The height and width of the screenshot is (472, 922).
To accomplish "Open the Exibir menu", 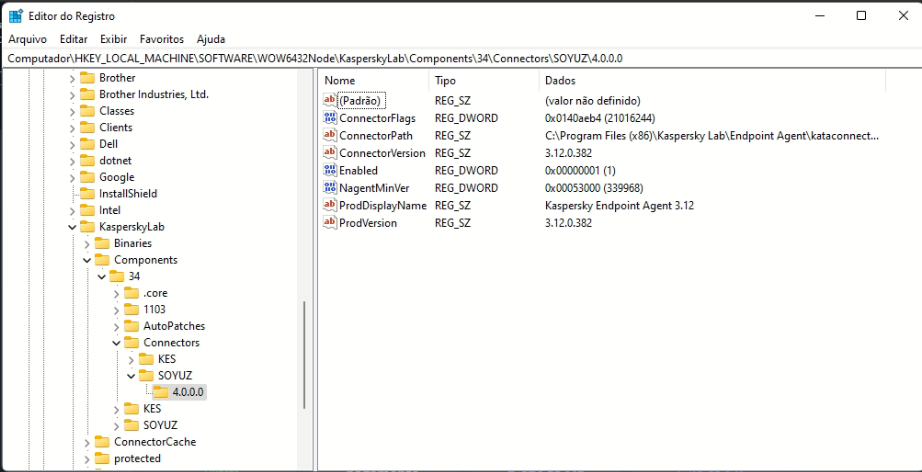I will 113,39.
